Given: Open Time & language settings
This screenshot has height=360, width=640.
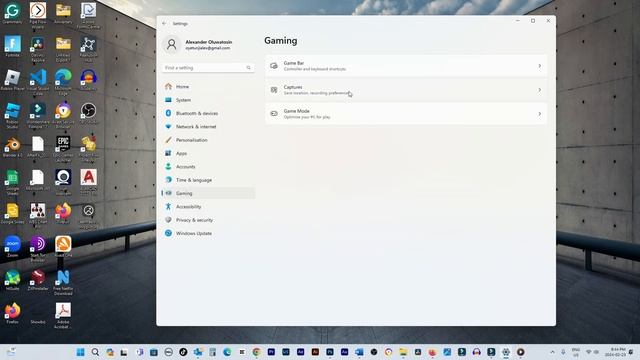Looking at the screenshot, I should point(209,180).
